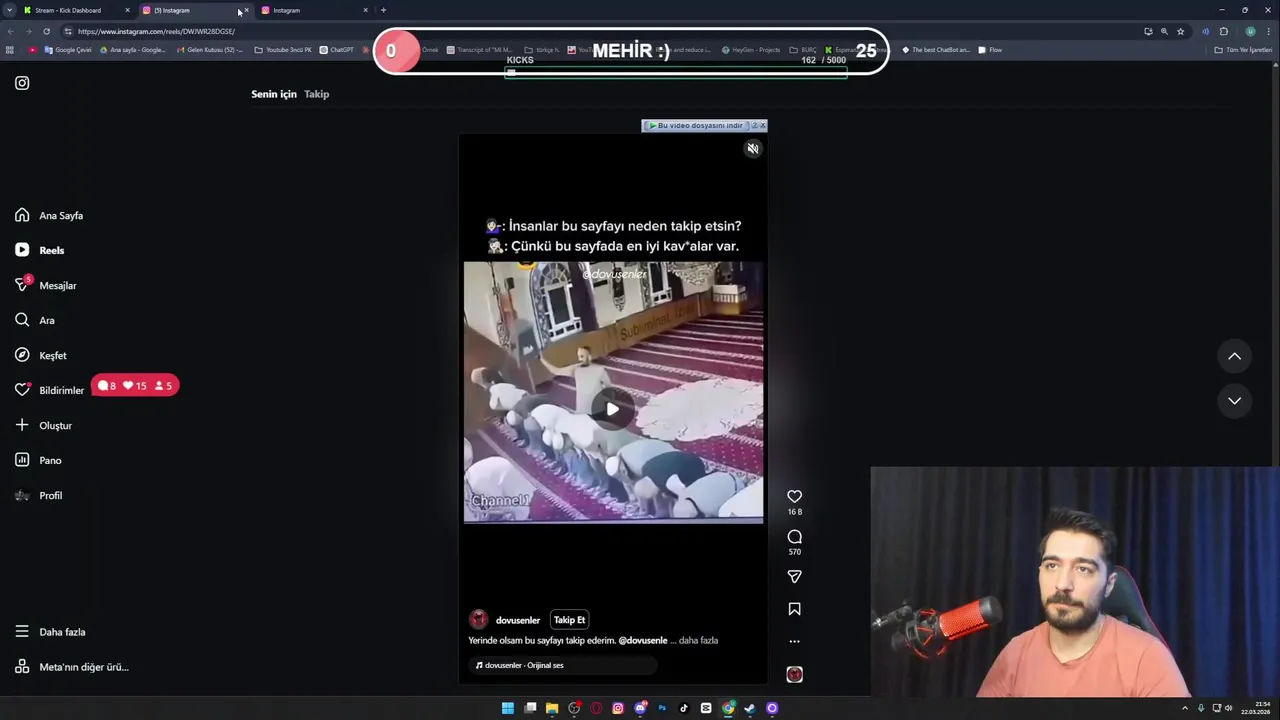Open Tüm Yer İşaretleri folder
Screen dimensions: 1280x720
tap(1243, 50)
